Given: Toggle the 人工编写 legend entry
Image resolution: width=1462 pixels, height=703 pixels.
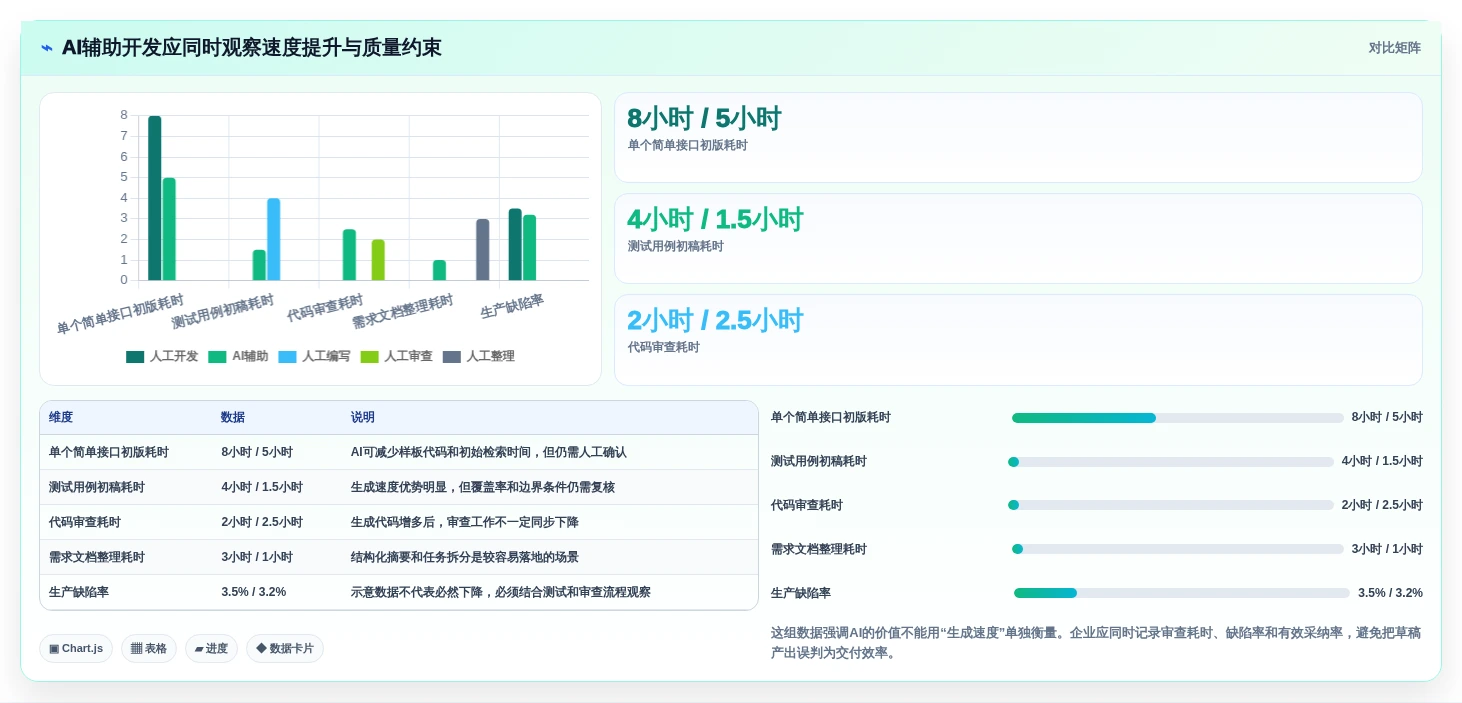Looking at the screenshot, I should [x=314, y=356].
